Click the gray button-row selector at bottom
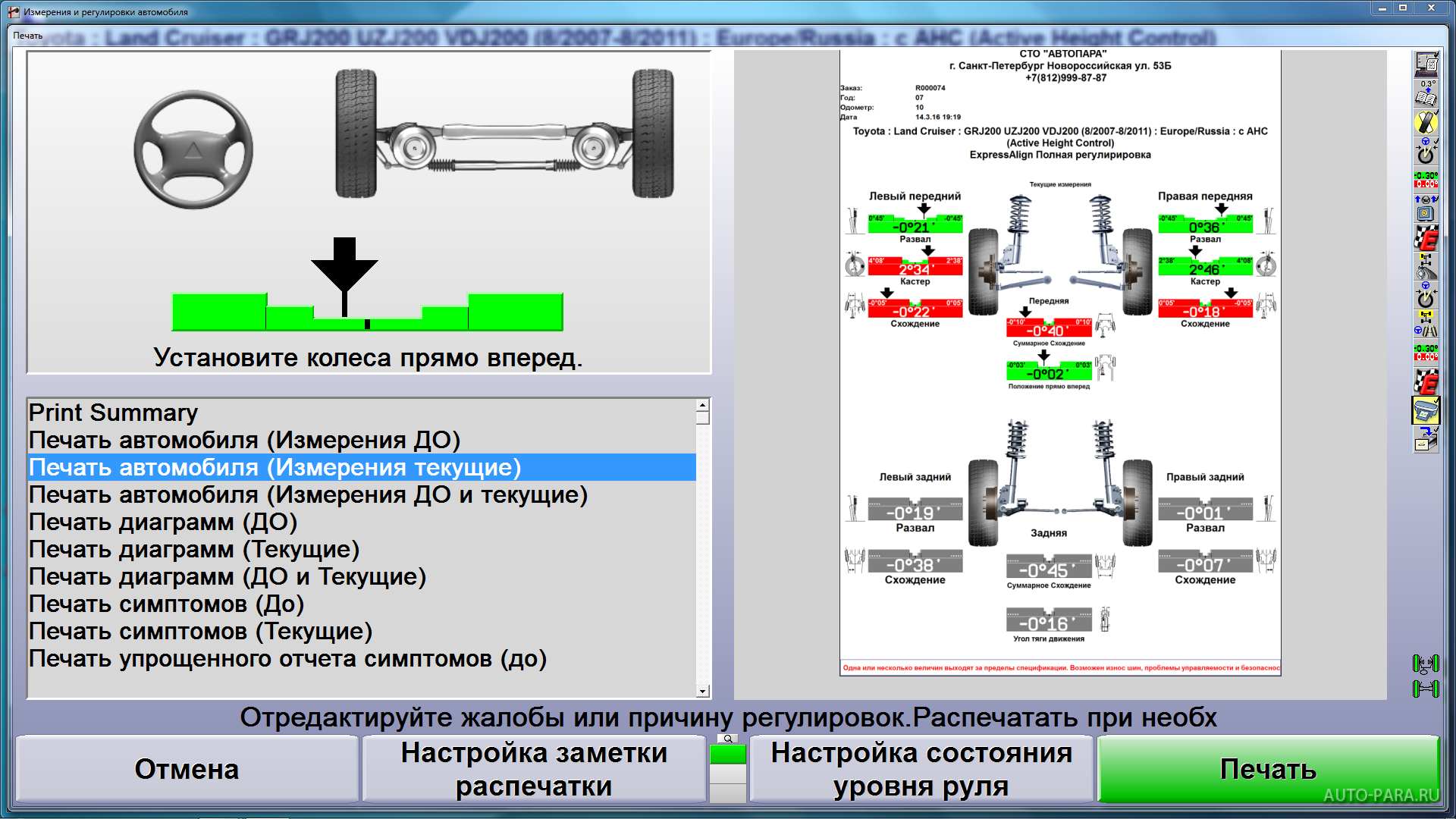This screenshot has height=819, width=1456. tap(728, 793)
